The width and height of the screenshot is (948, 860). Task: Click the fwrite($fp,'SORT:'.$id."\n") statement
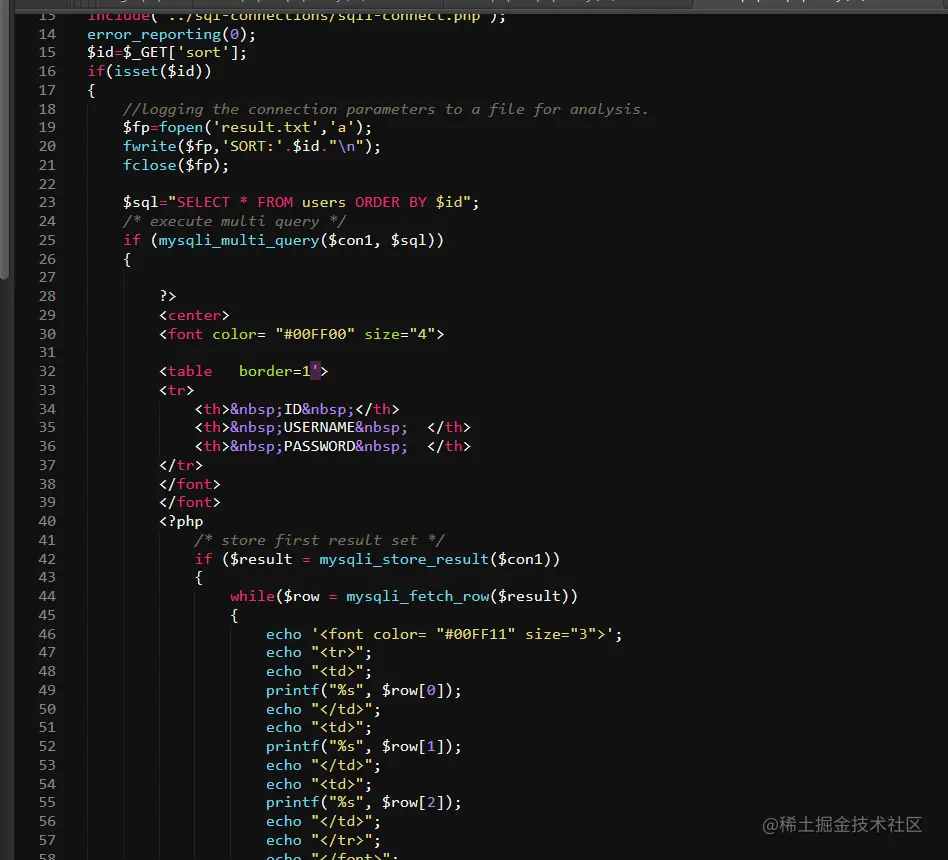click(252, 146)
